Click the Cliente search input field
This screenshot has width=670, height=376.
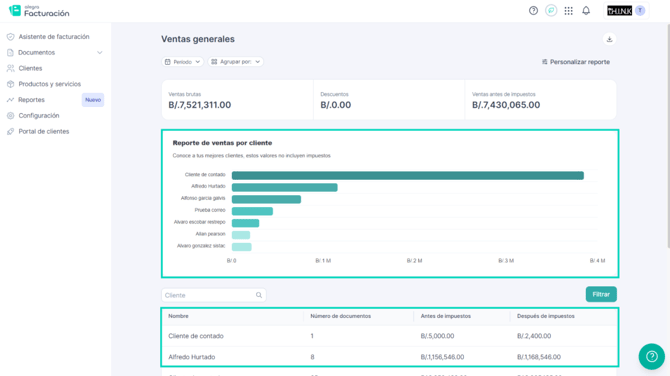pos(214,295)
